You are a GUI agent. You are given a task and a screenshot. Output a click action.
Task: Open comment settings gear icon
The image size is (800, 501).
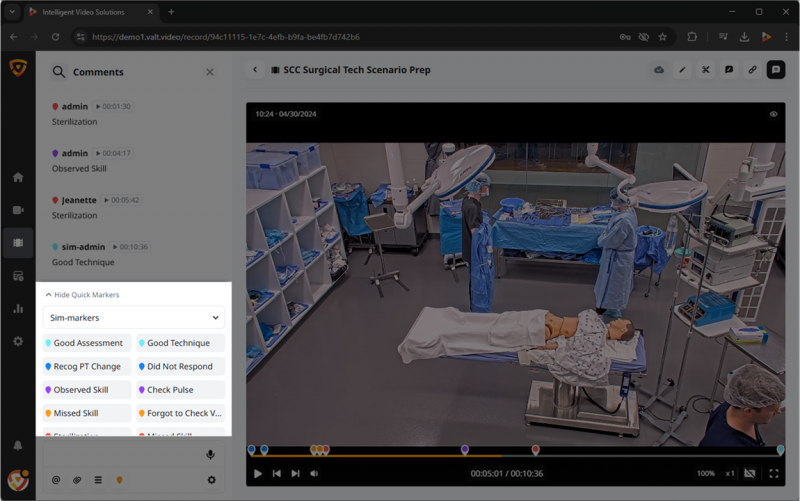click(x=212, y=480)
